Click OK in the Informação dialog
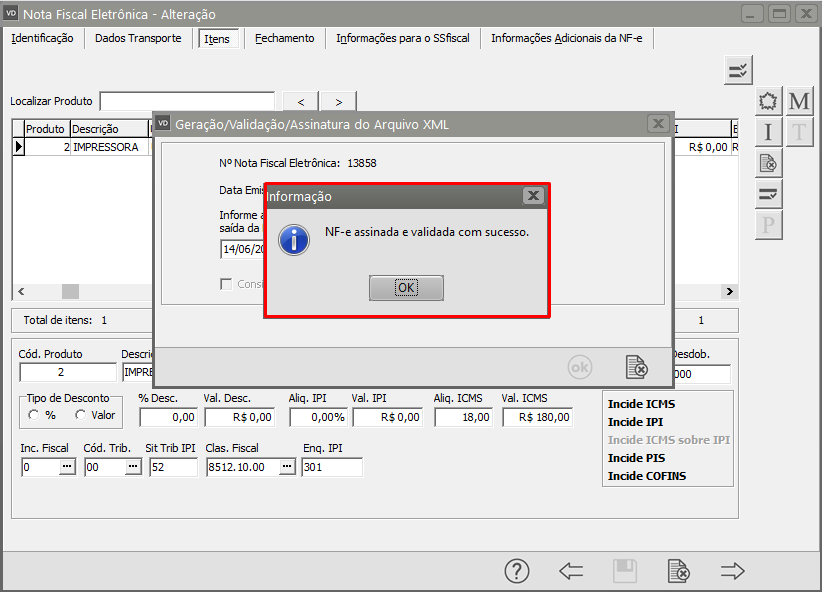 coord(405,288)
